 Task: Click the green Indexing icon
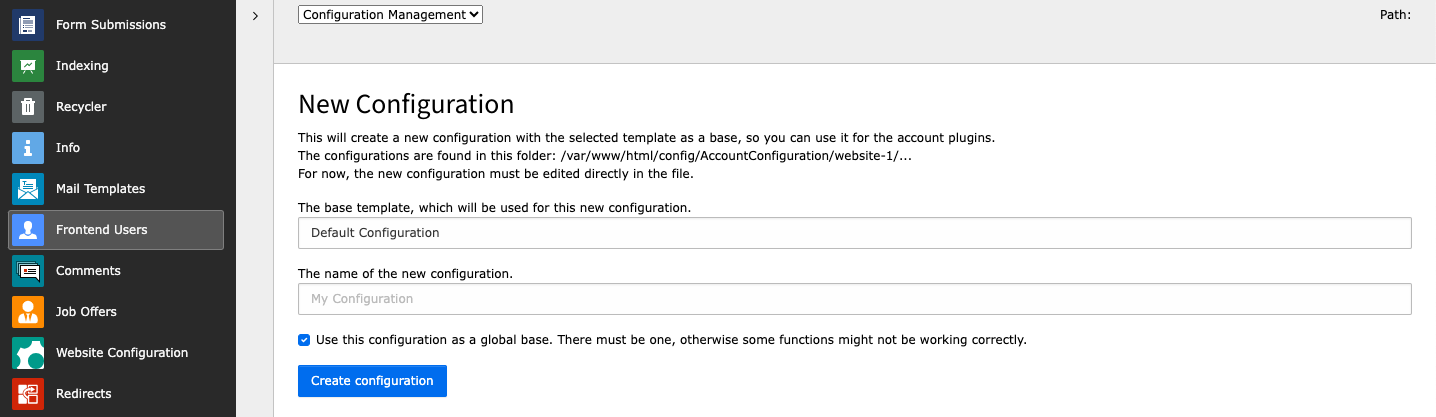28,65
